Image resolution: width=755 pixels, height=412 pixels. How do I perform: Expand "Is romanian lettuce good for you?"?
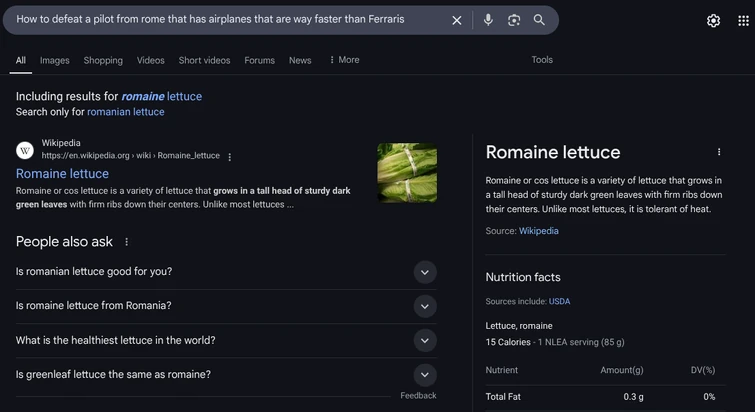pyautogui.click(x=425, y=272)
